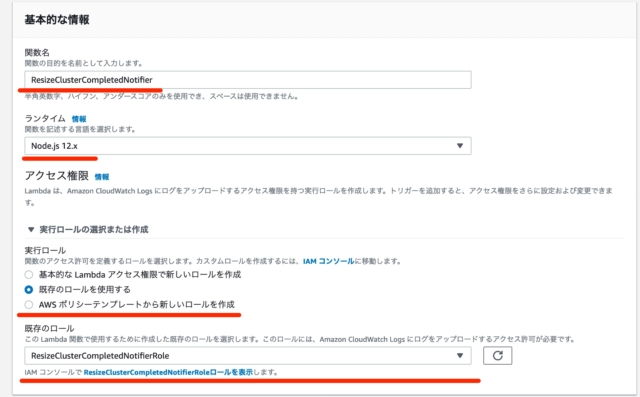Open the Node.js 12.x runtime dropdown
Screen dimensions: 640x397
(248, 146)
